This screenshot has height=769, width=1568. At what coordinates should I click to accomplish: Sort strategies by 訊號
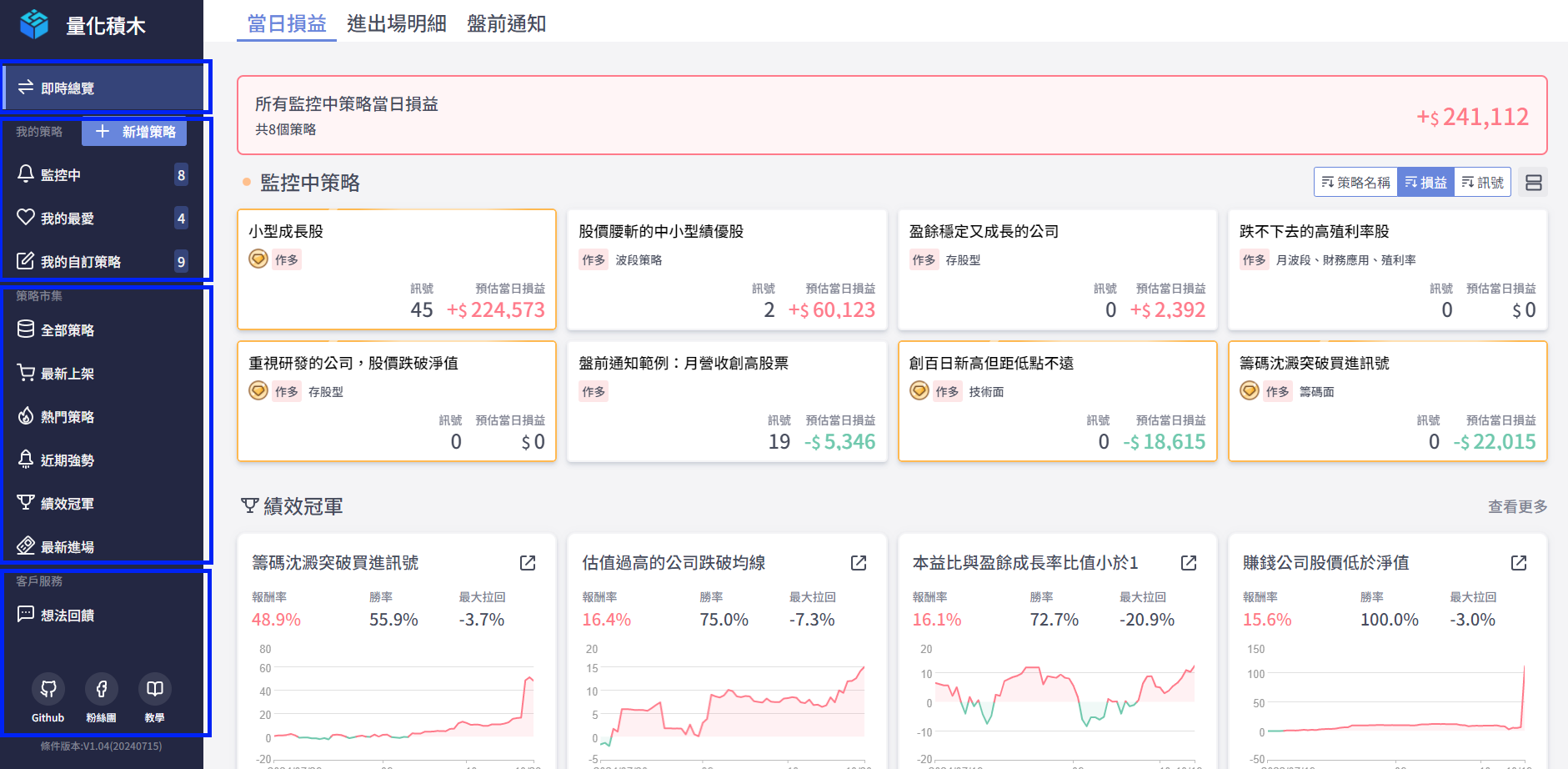pos(1482,183)
